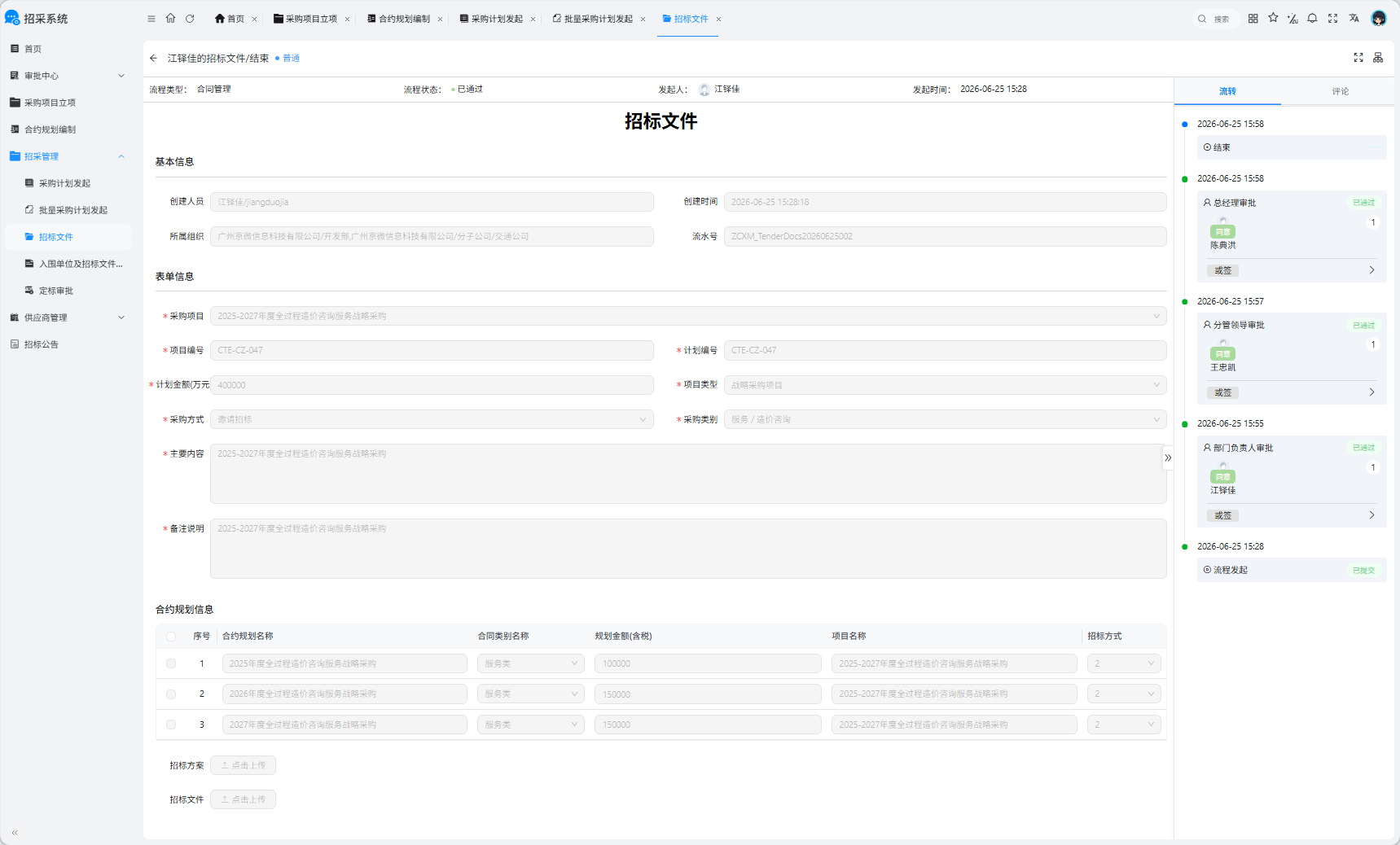The height and width of the screenshot is (845, 1400).
Task: Open the grid apps icon
Action: [x=1253, y=19]
